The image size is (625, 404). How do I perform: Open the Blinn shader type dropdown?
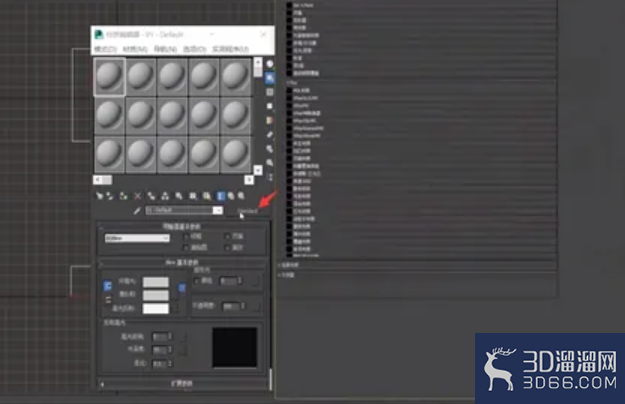click(x=137, y=238)
